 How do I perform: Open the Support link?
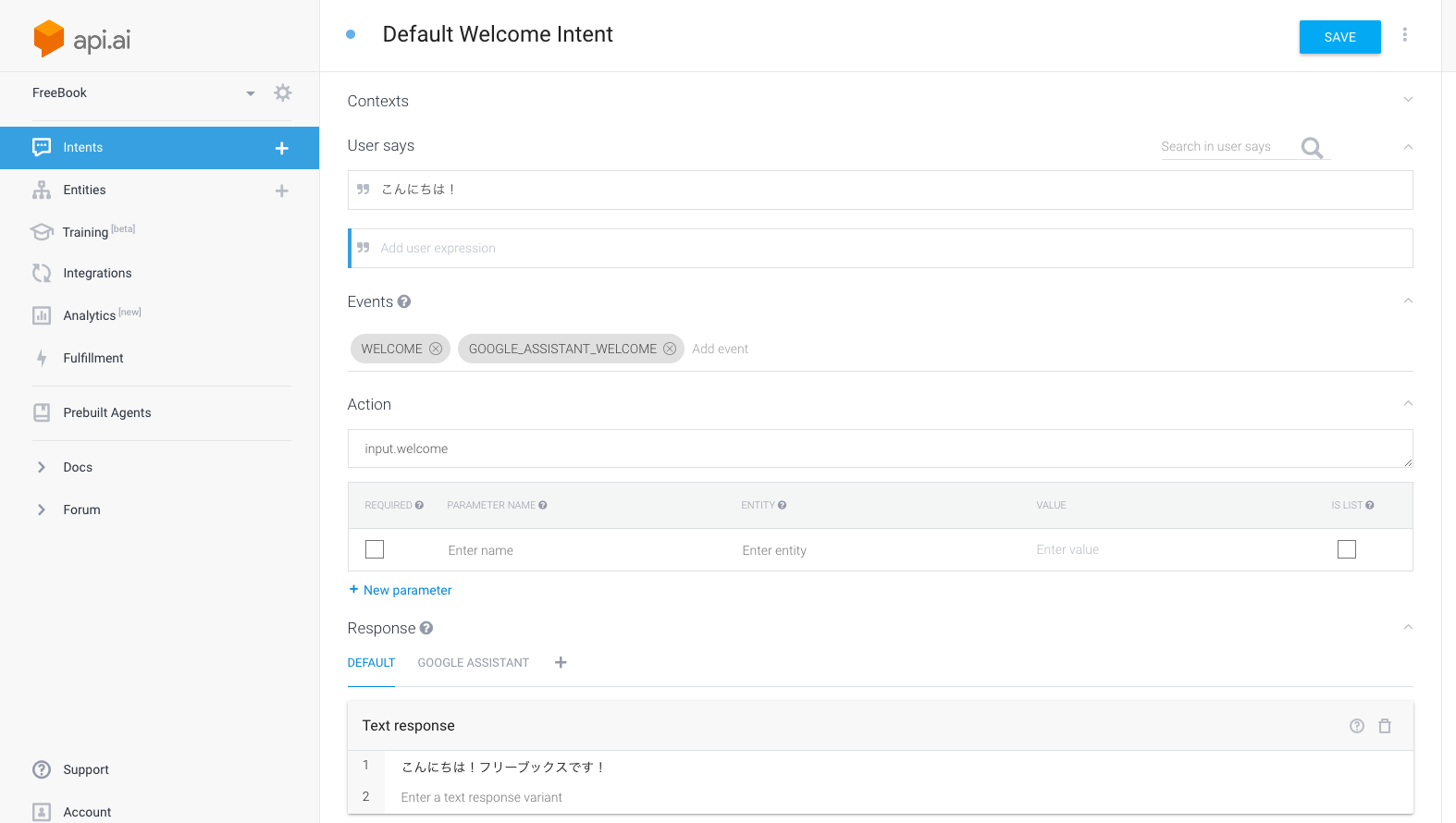86,769
